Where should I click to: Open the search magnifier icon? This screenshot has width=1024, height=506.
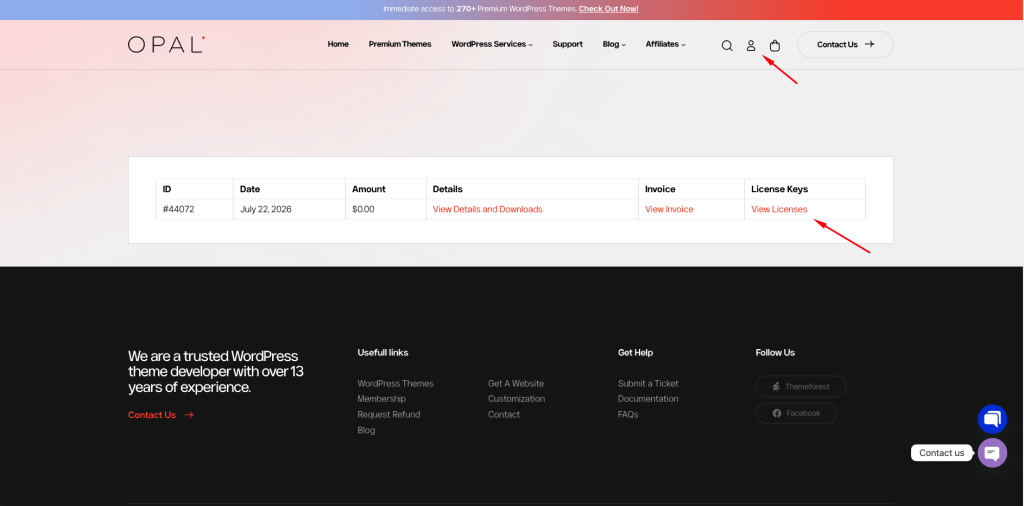click(x=727, y=46)
